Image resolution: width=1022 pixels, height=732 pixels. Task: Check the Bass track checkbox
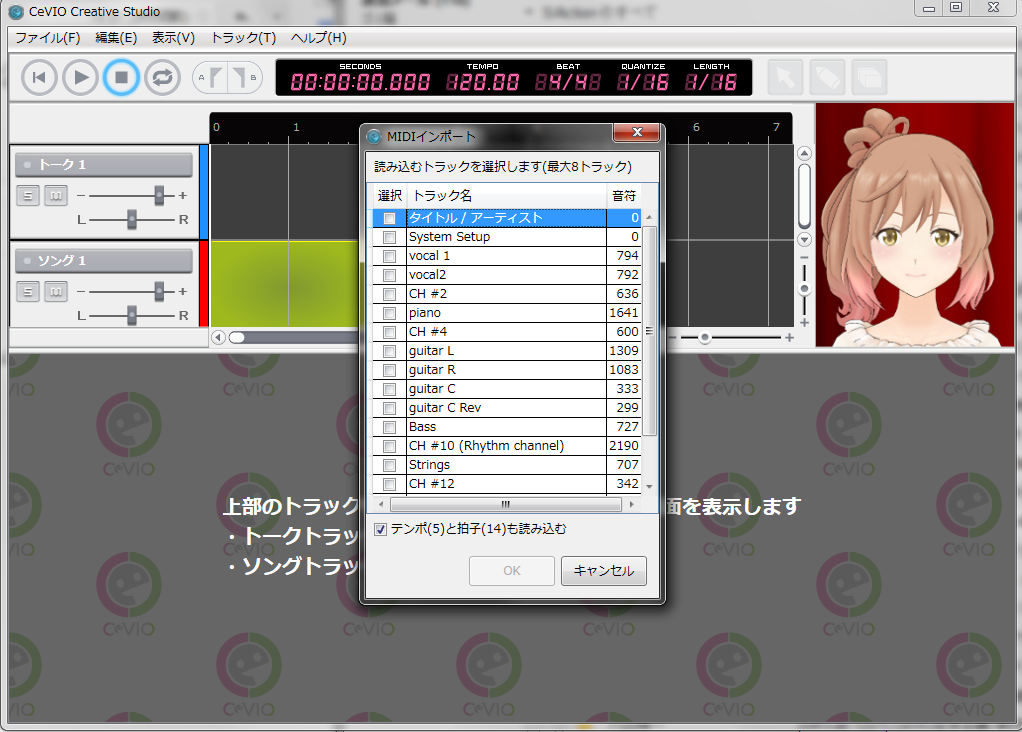389,427
